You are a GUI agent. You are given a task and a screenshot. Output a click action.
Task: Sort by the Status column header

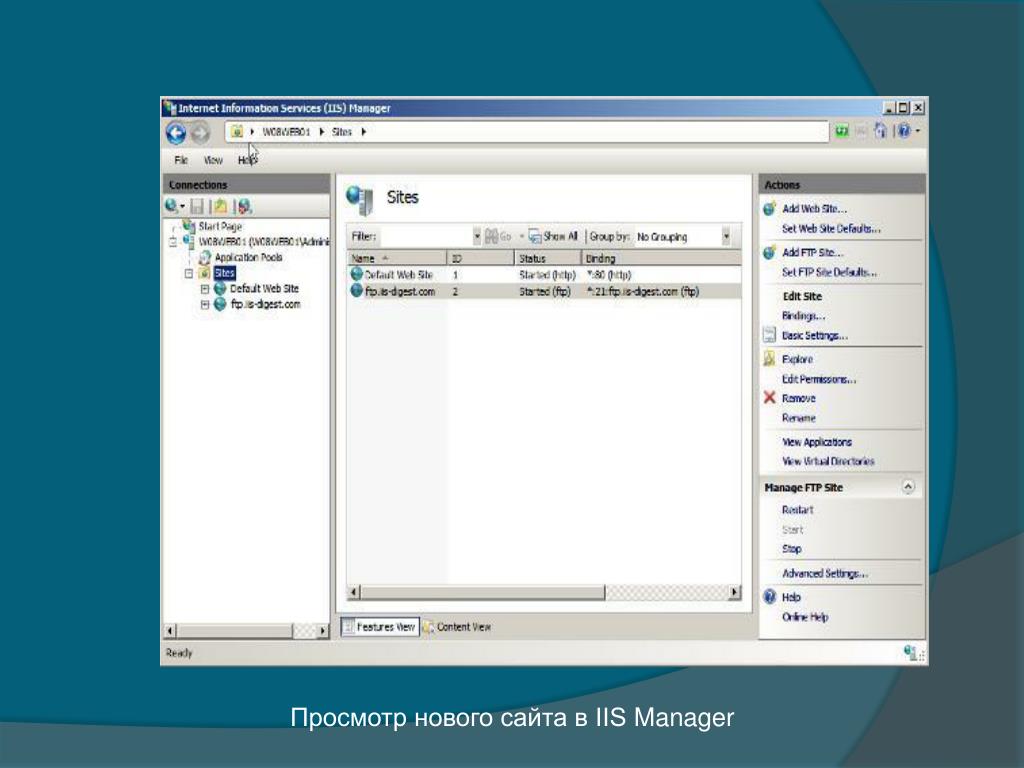(547, 259)
